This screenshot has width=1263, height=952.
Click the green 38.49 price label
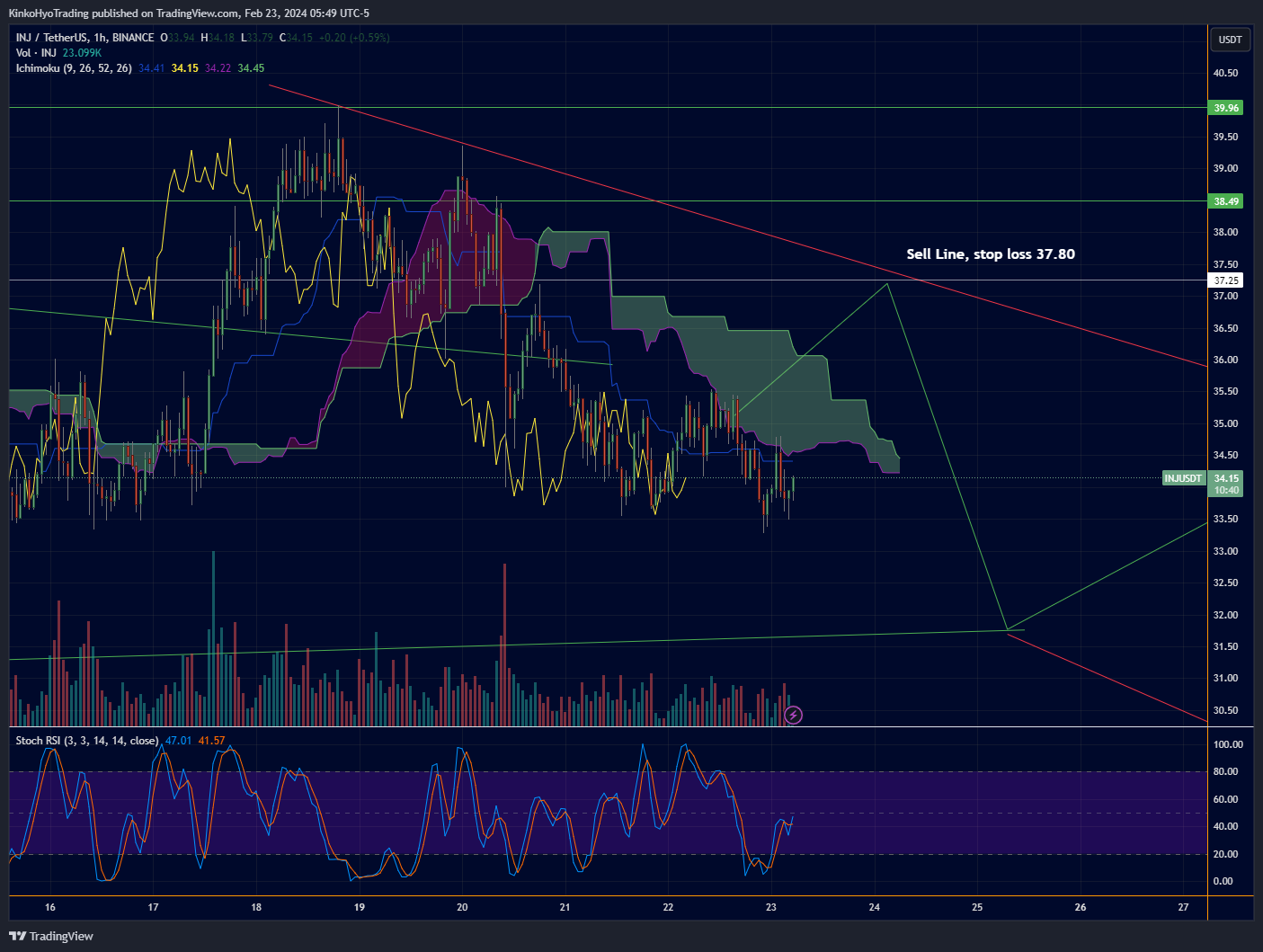point(1226,201)
